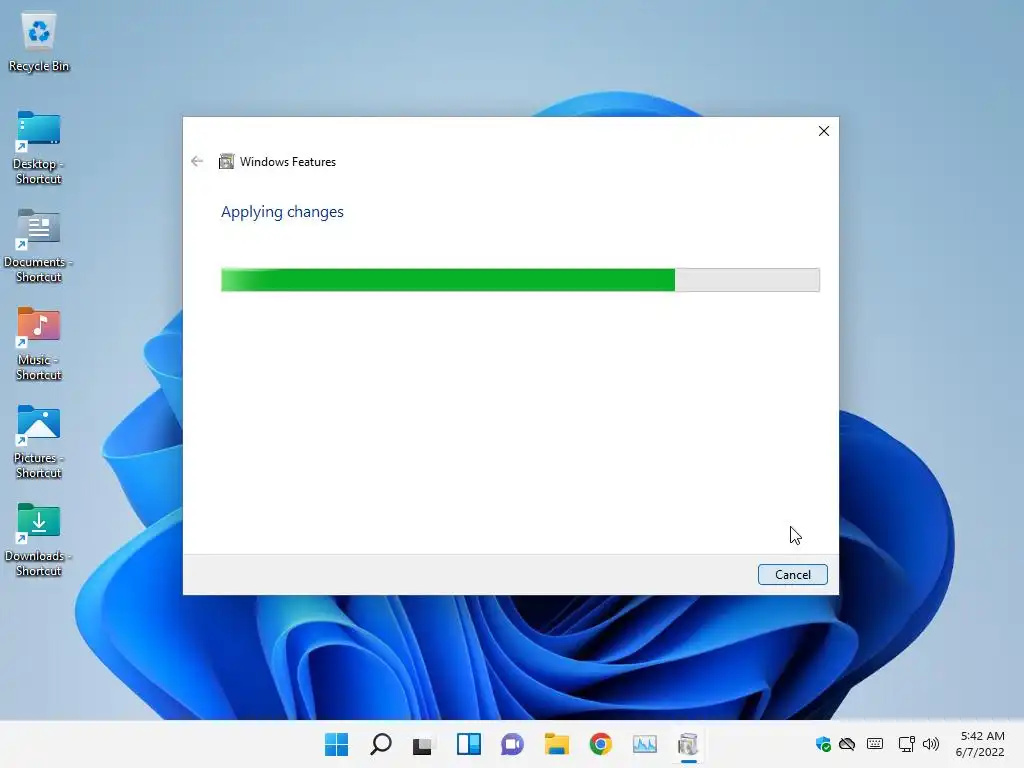
Task: Click the Windows Features title text
Action: [x=288, y=162]
